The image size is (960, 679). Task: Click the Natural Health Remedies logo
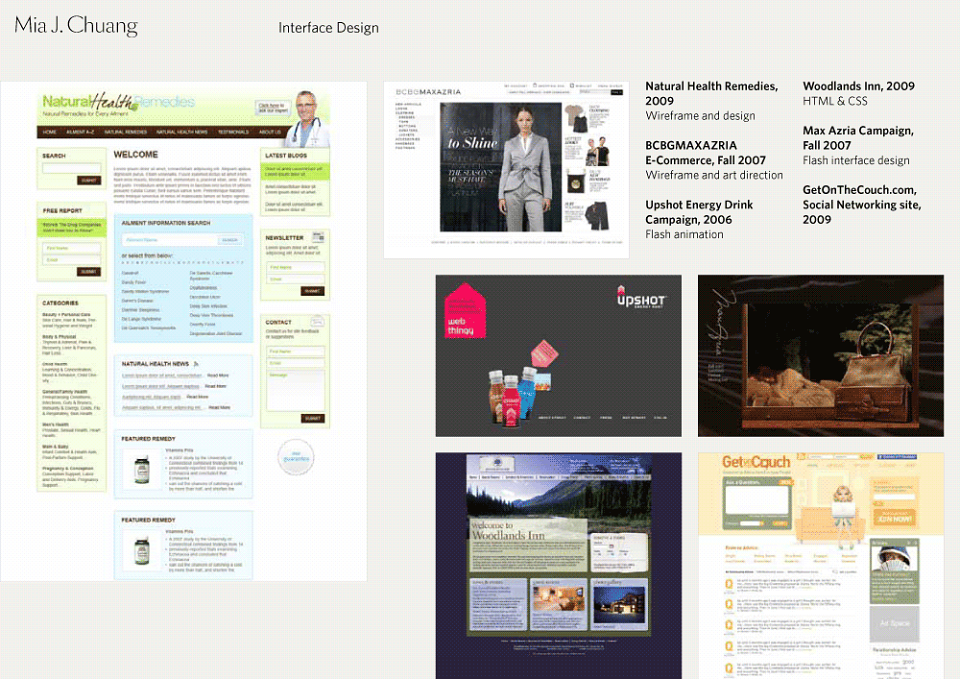coord(118,103)
